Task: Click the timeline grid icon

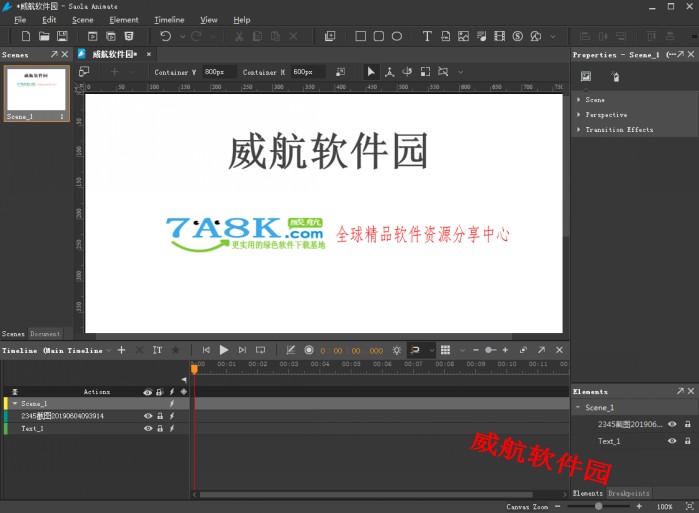Action: tap(445, 350)
